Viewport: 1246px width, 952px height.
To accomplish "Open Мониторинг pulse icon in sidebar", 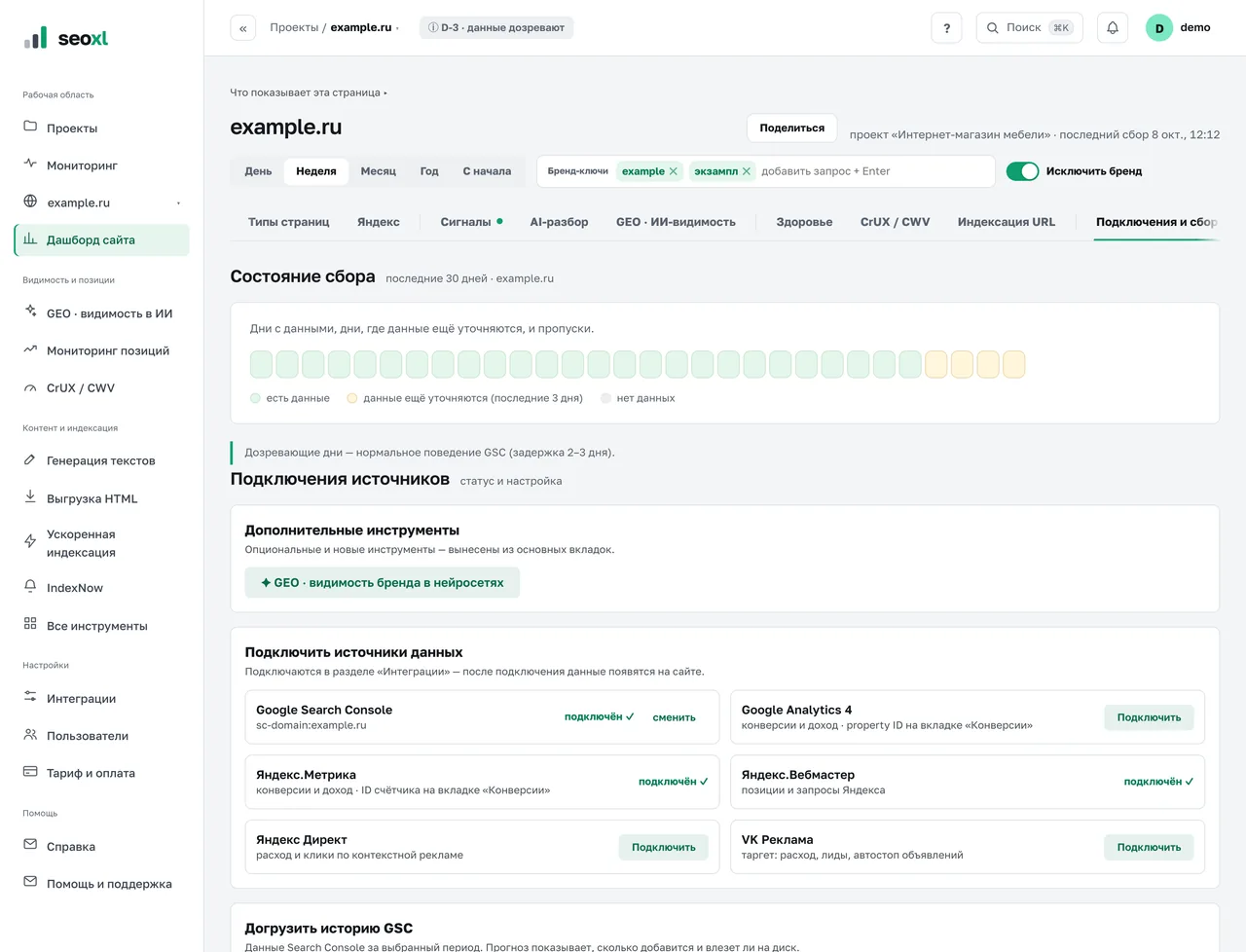I will click(x=30, y=164).
